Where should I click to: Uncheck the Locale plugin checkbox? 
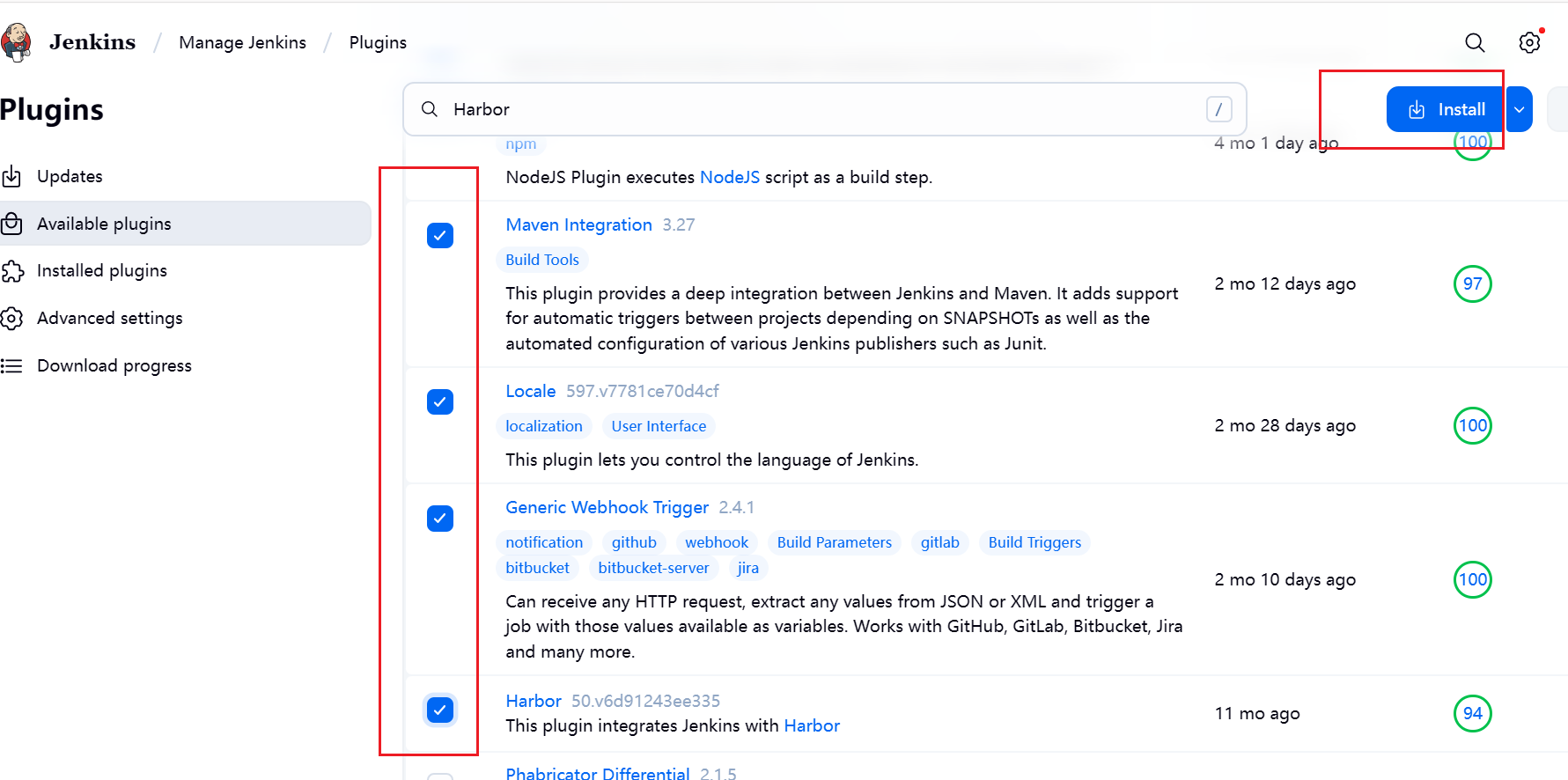[x=440, y=401]
